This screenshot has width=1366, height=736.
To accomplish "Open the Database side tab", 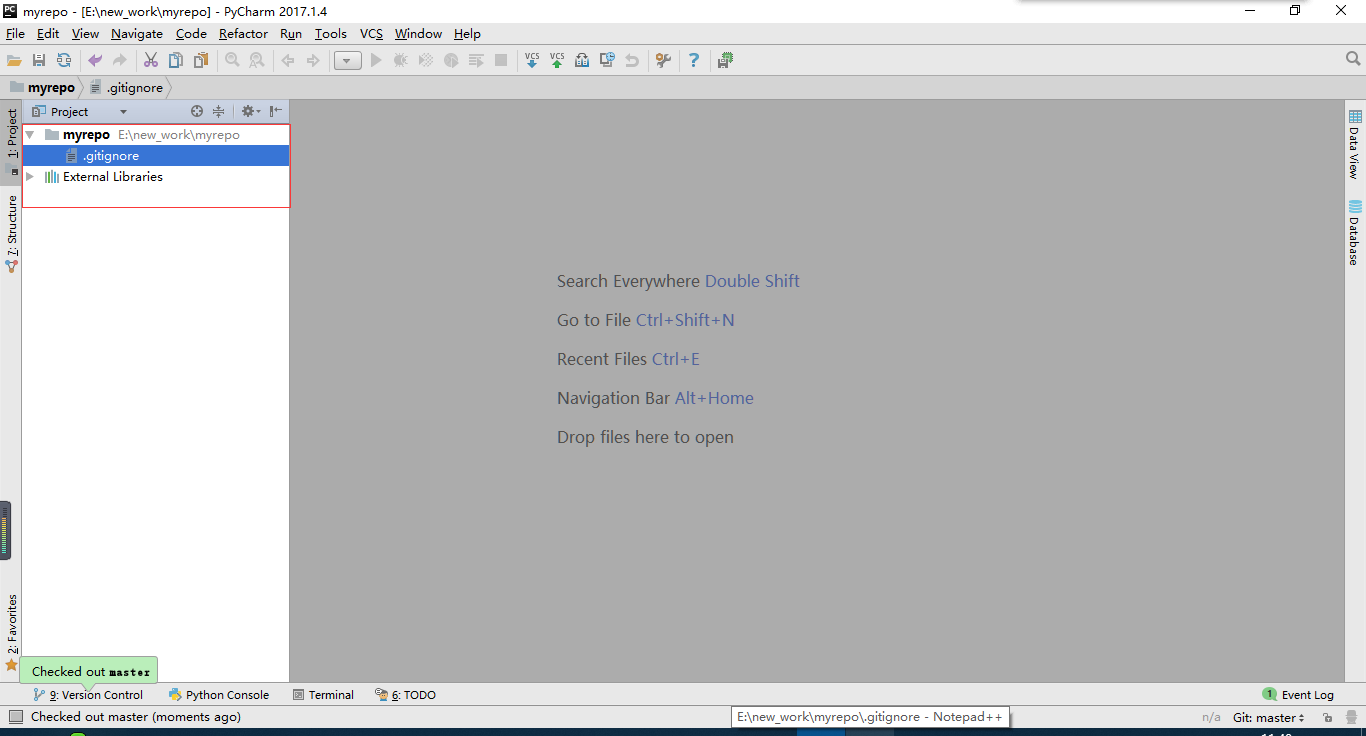I will click(1355, 233).
